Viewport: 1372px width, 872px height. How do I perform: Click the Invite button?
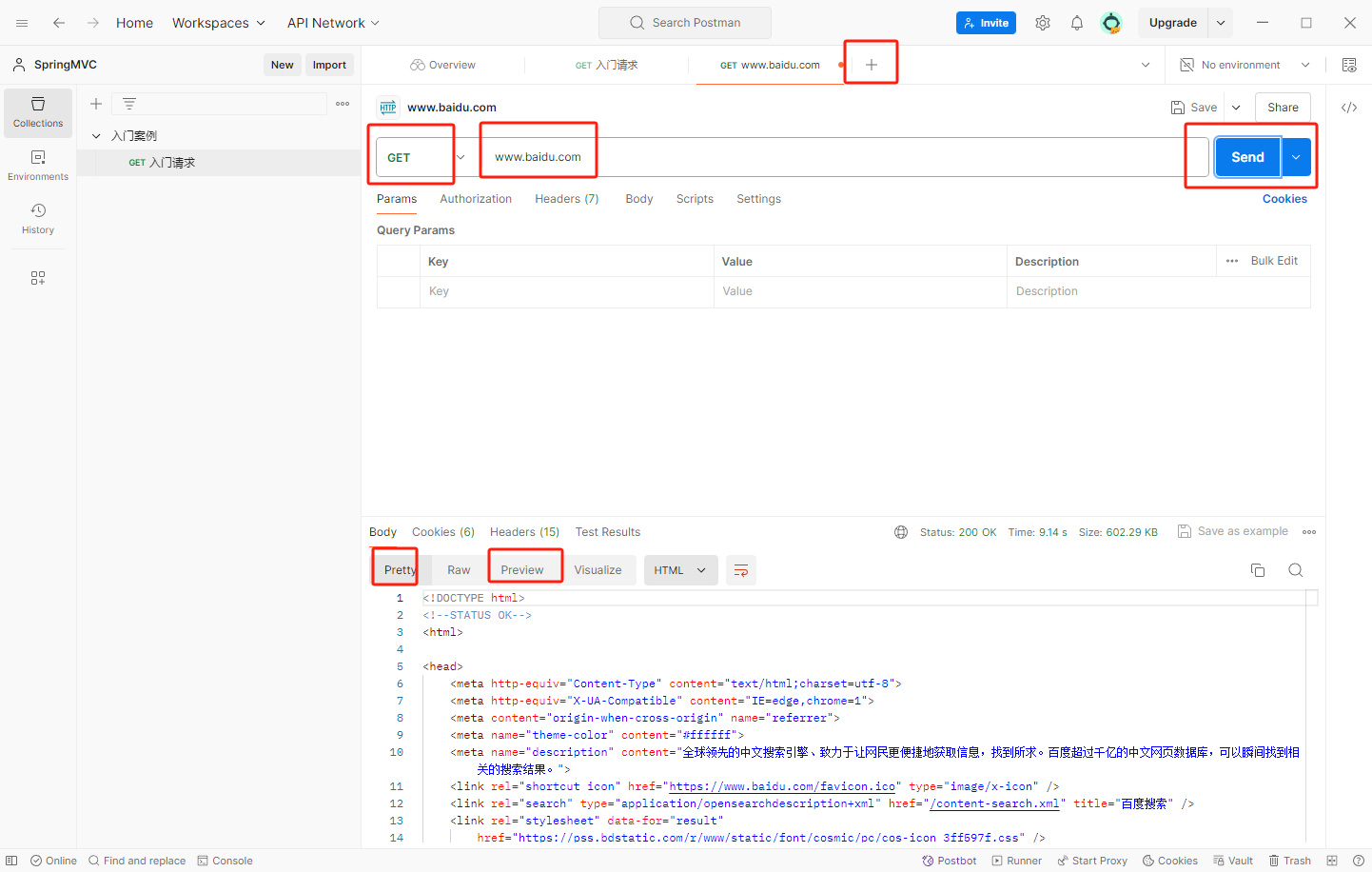[x=986, y=23]
